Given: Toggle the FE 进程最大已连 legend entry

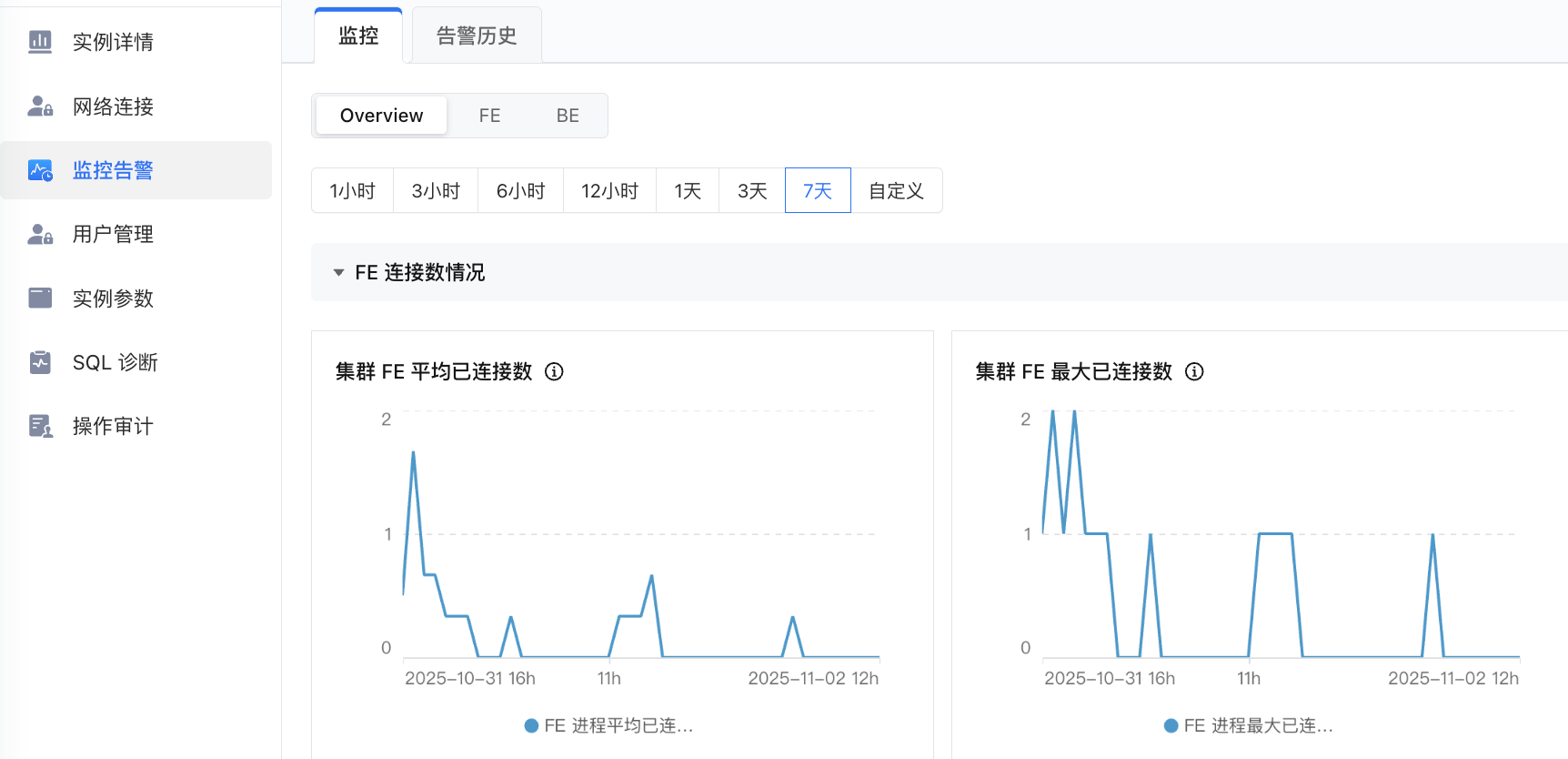Looking at the screenshot, I should coord(1249,725).
